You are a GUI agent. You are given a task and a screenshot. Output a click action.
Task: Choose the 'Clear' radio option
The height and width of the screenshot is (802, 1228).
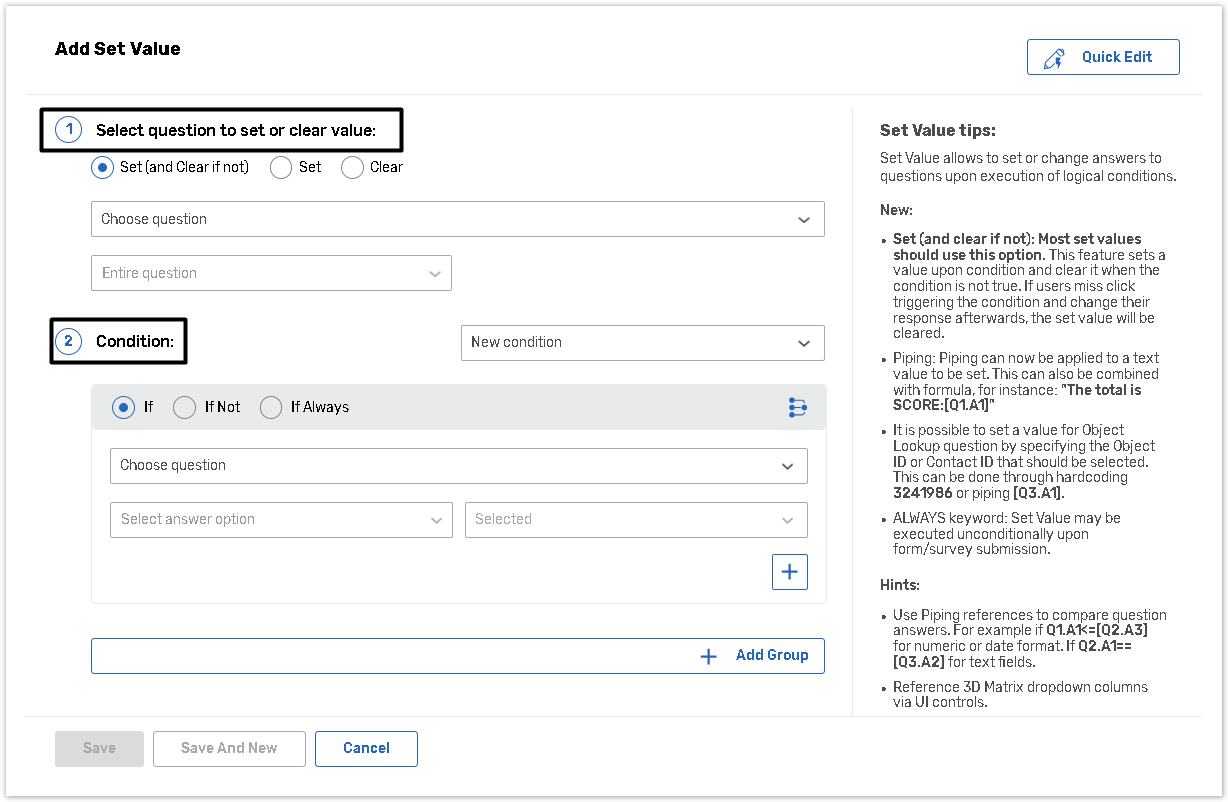tap(352, 168)
